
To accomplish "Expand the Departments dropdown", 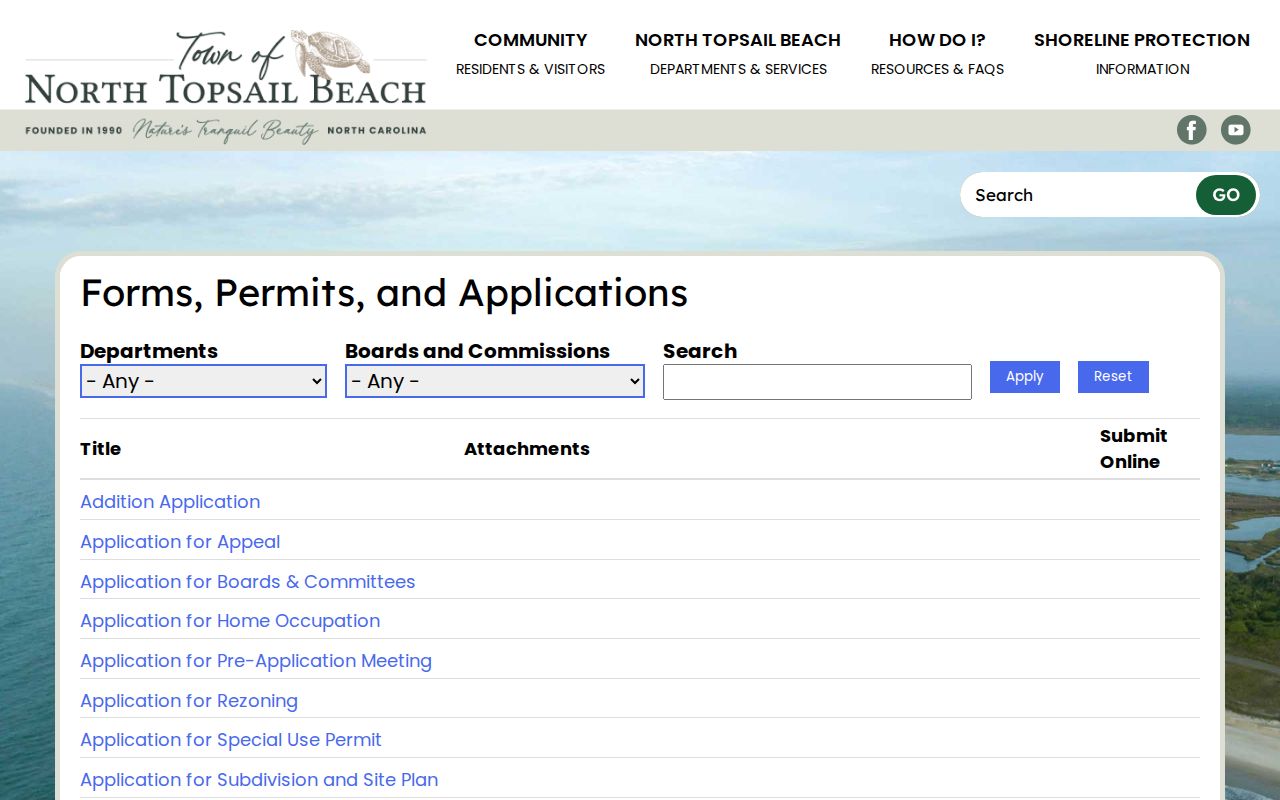I will click(203, 381).
